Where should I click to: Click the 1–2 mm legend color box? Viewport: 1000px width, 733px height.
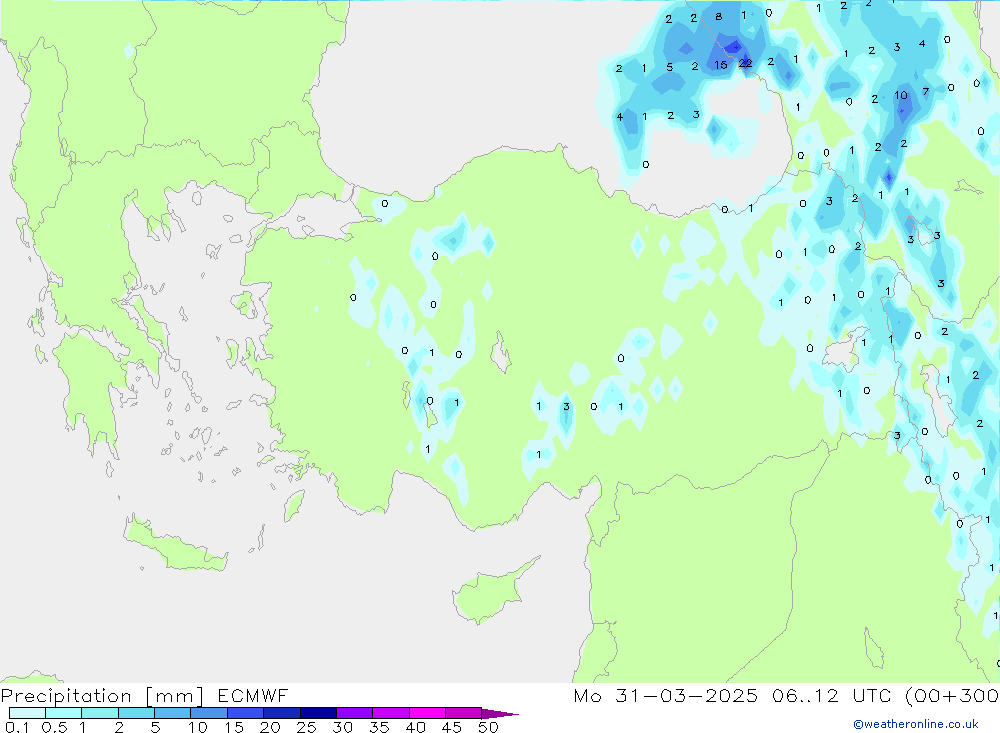pos(99,713)
